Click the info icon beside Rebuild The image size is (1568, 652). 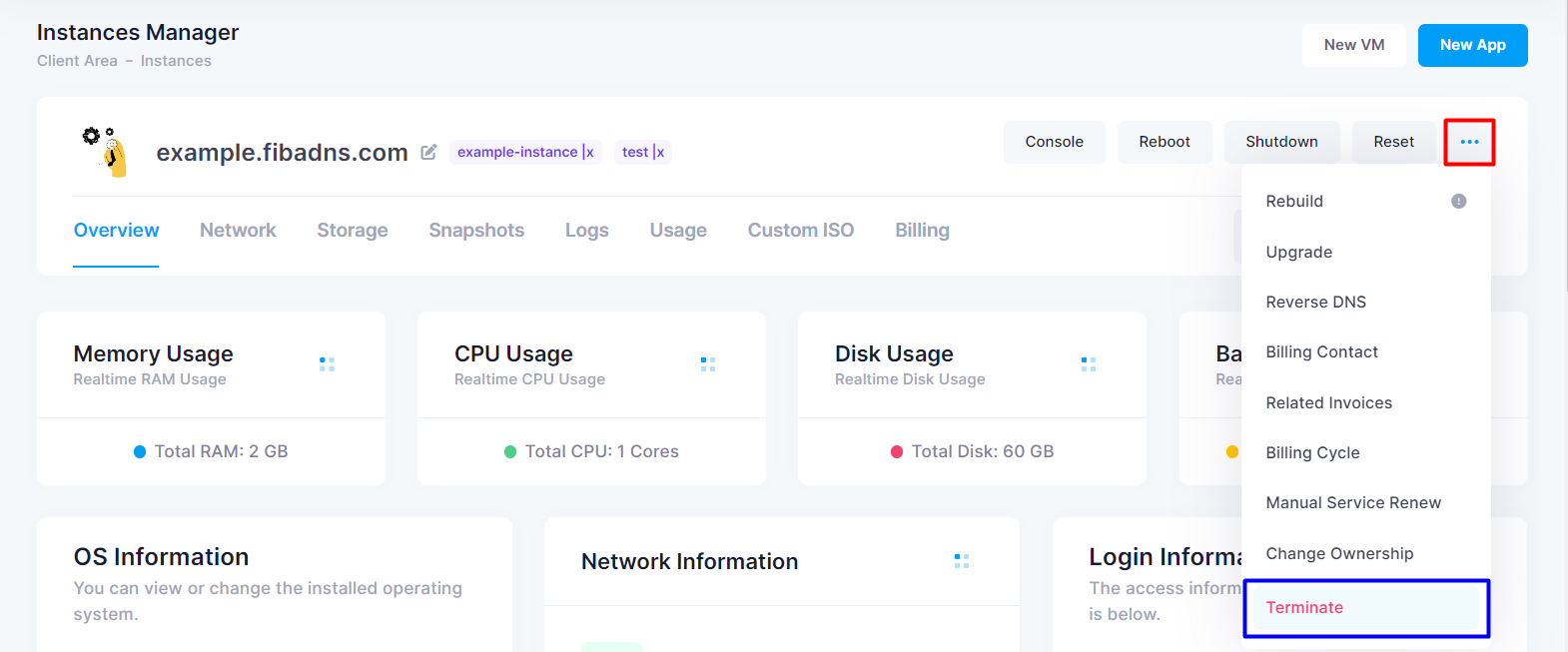pos(1458,201)
